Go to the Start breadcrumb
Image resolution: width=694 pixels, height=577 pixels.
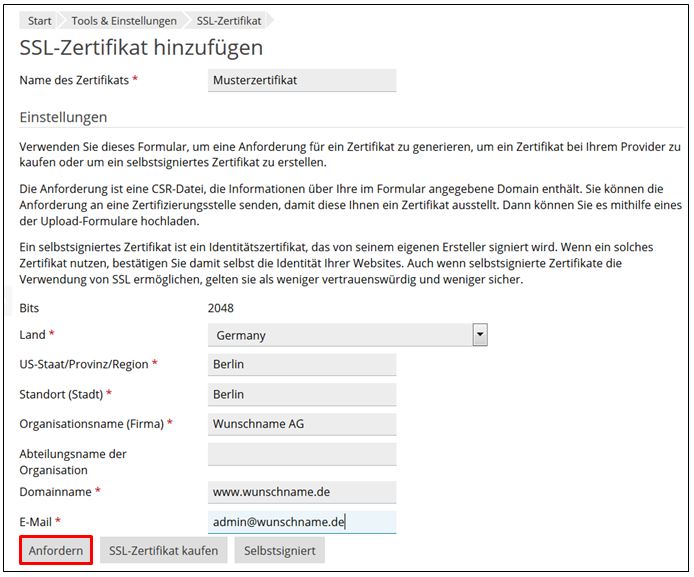click(39, 21)
